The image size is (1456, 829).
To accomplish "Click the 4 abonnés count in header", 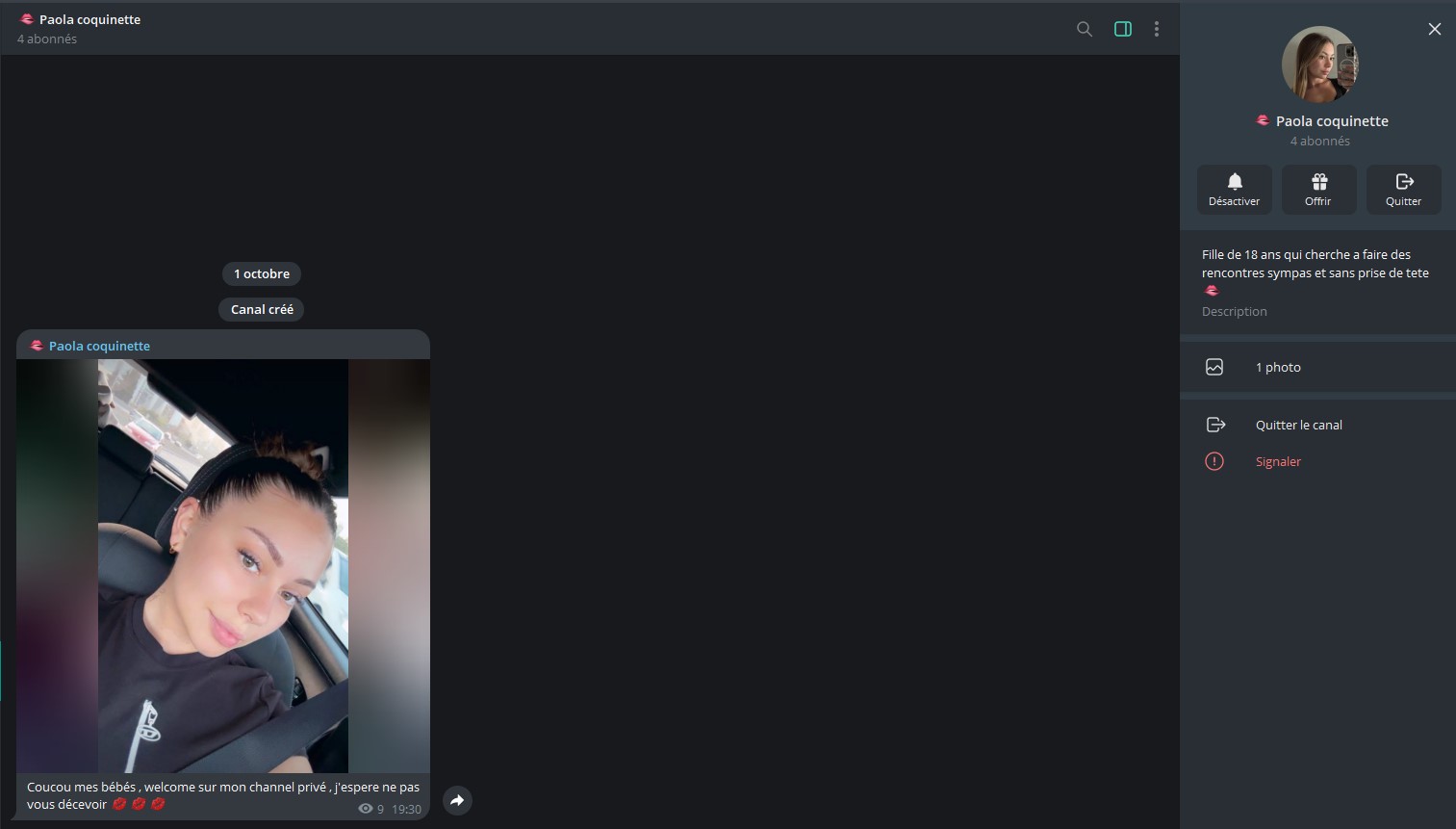I will coord(47,39).
